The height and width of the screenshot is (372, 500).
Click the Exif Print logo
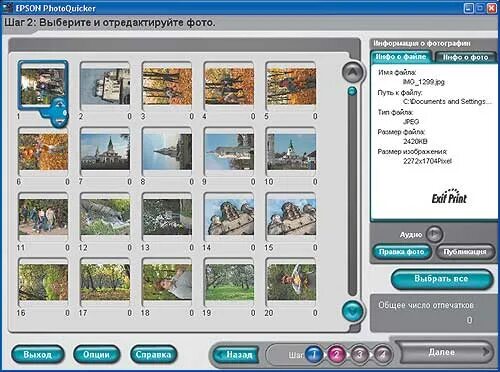point(449,197)
